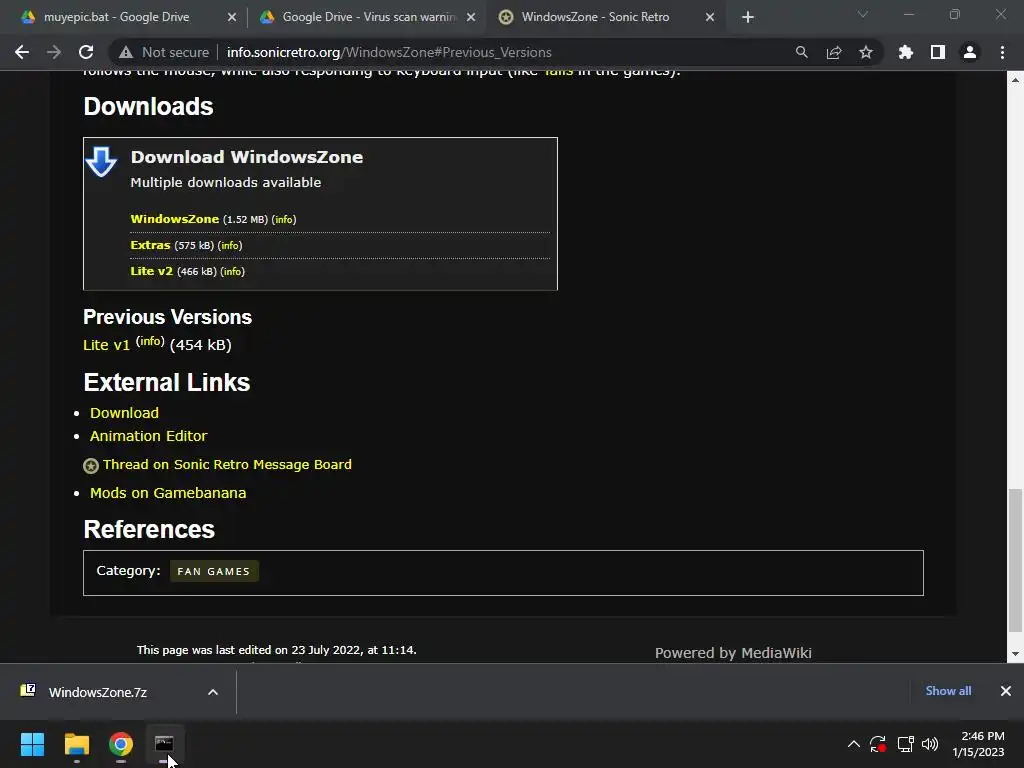Bookmark this page with the star icon
This screenshot has width=1024, height=768.
click(866, 52)
